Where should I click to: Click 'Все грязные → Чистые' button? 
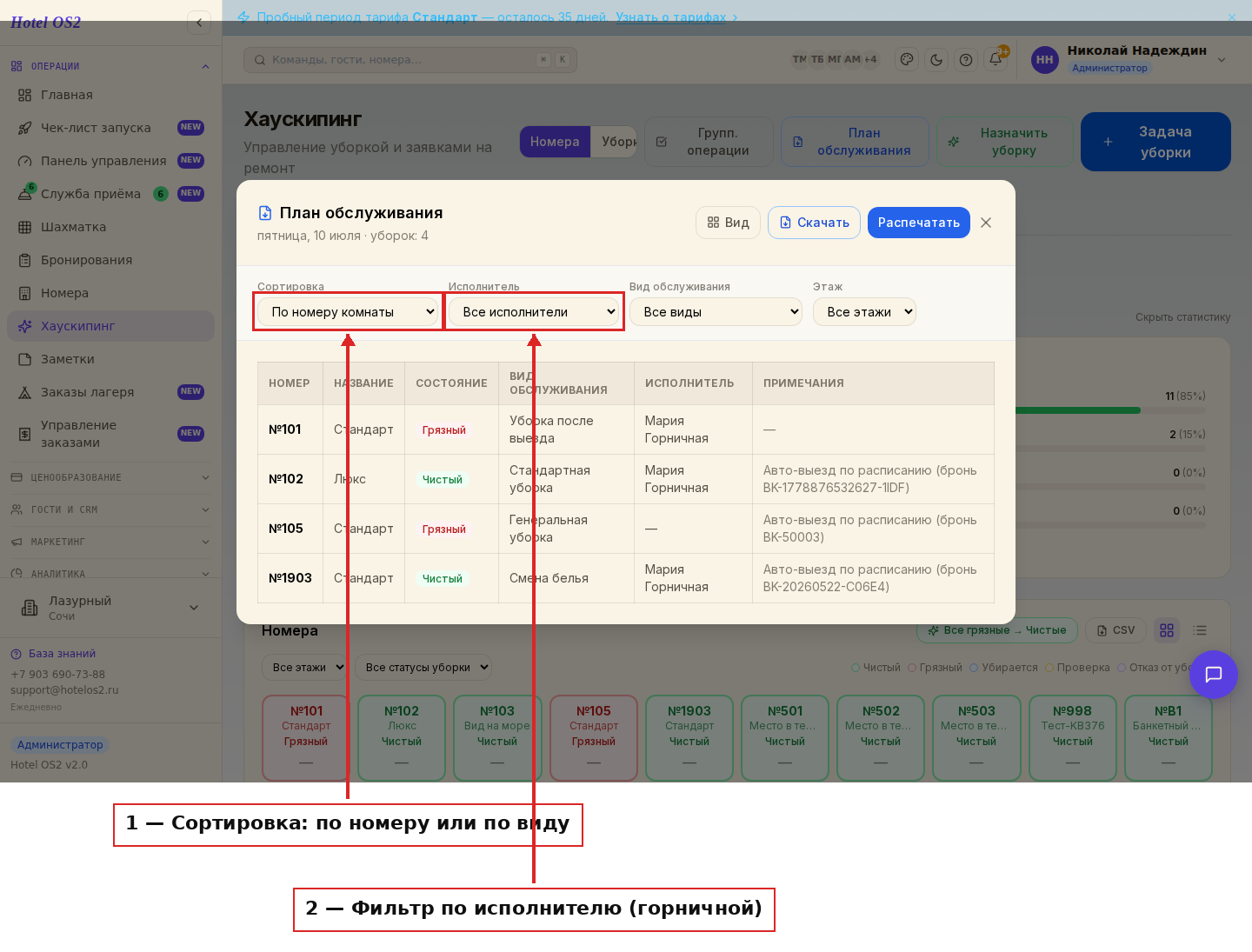tap(996, 630)
